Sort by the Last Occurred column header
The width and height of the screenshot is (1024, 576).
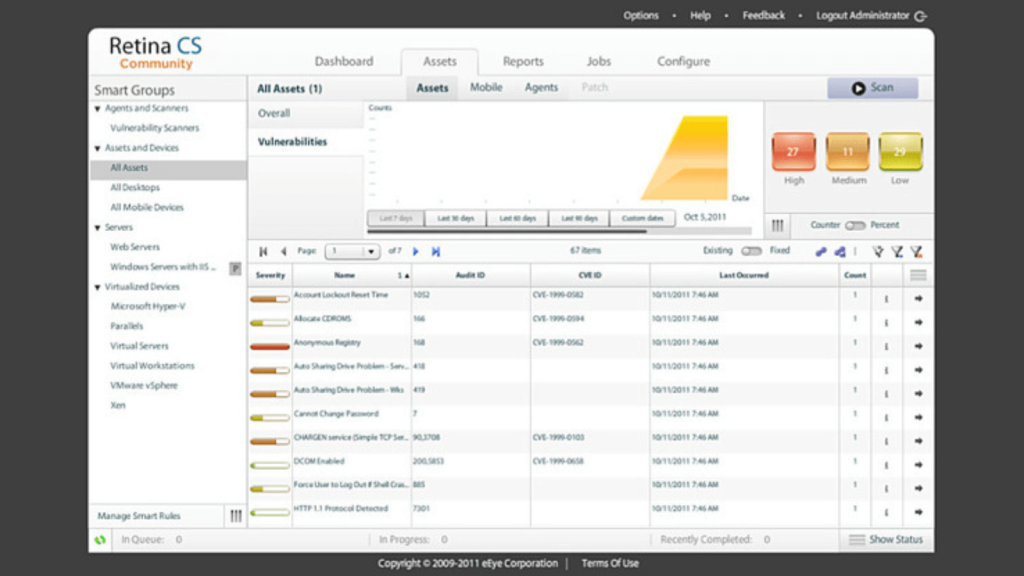pyautogui.click(x=743, y=276)
